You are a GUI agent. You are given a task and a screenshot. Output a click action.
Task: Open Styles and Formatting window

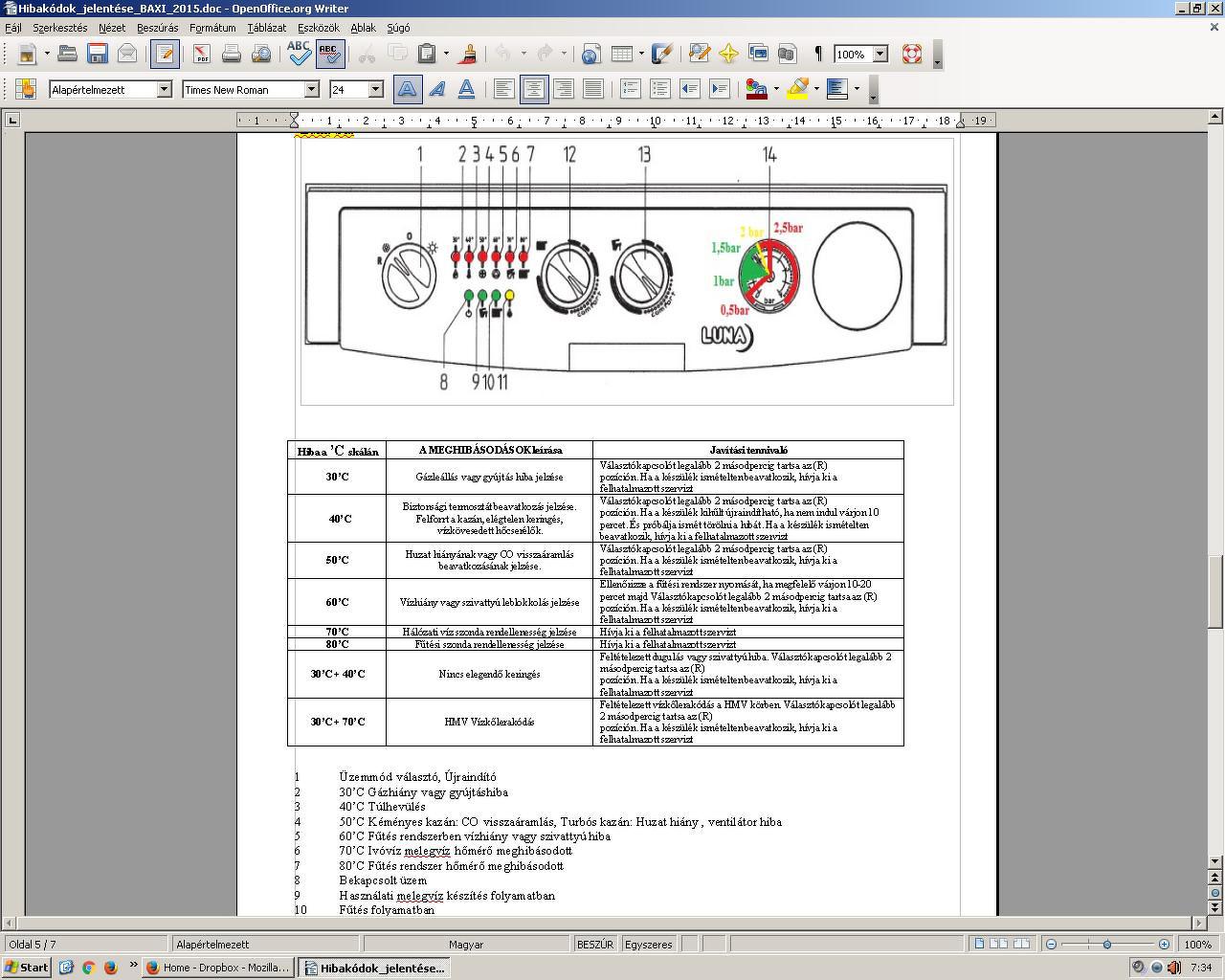pos(26,89)
